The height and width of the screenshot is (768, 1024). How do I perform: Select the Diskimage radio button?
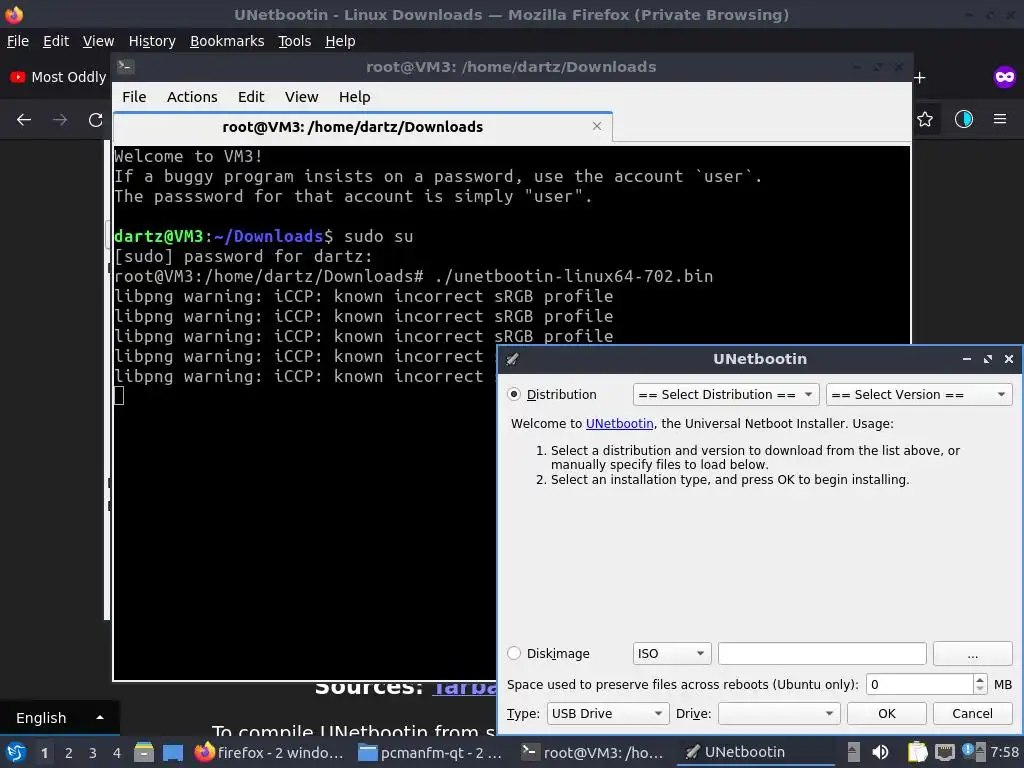coord(514,653)
